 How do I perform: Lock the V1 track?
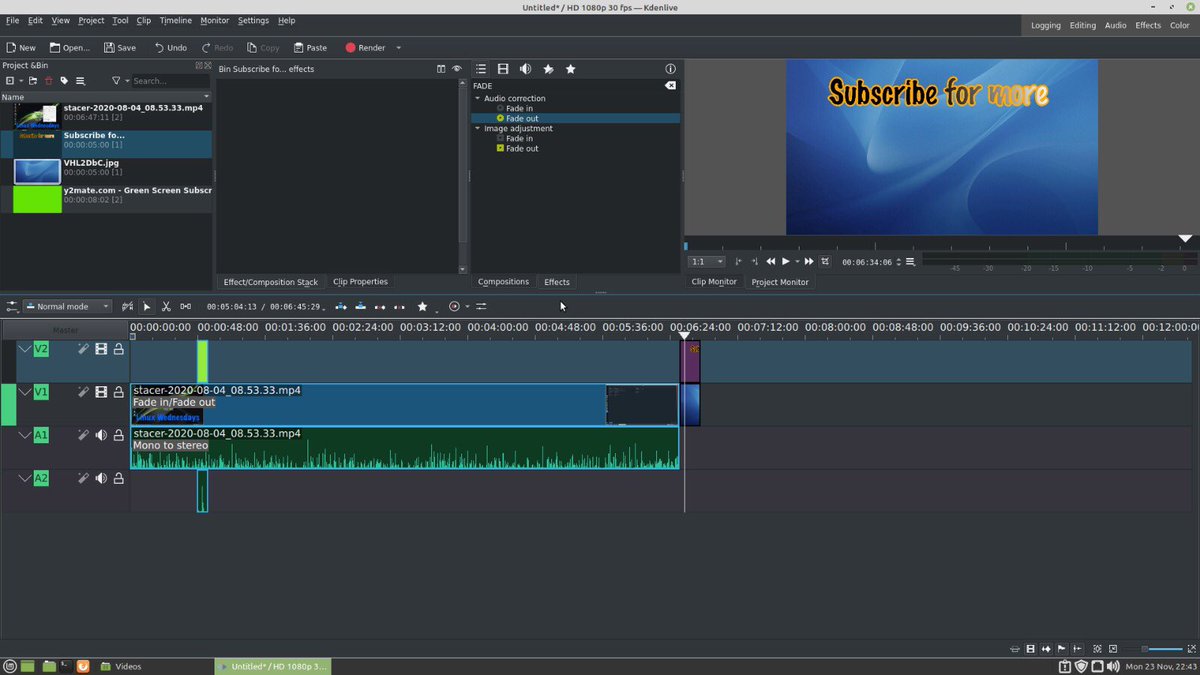point(118,392)
